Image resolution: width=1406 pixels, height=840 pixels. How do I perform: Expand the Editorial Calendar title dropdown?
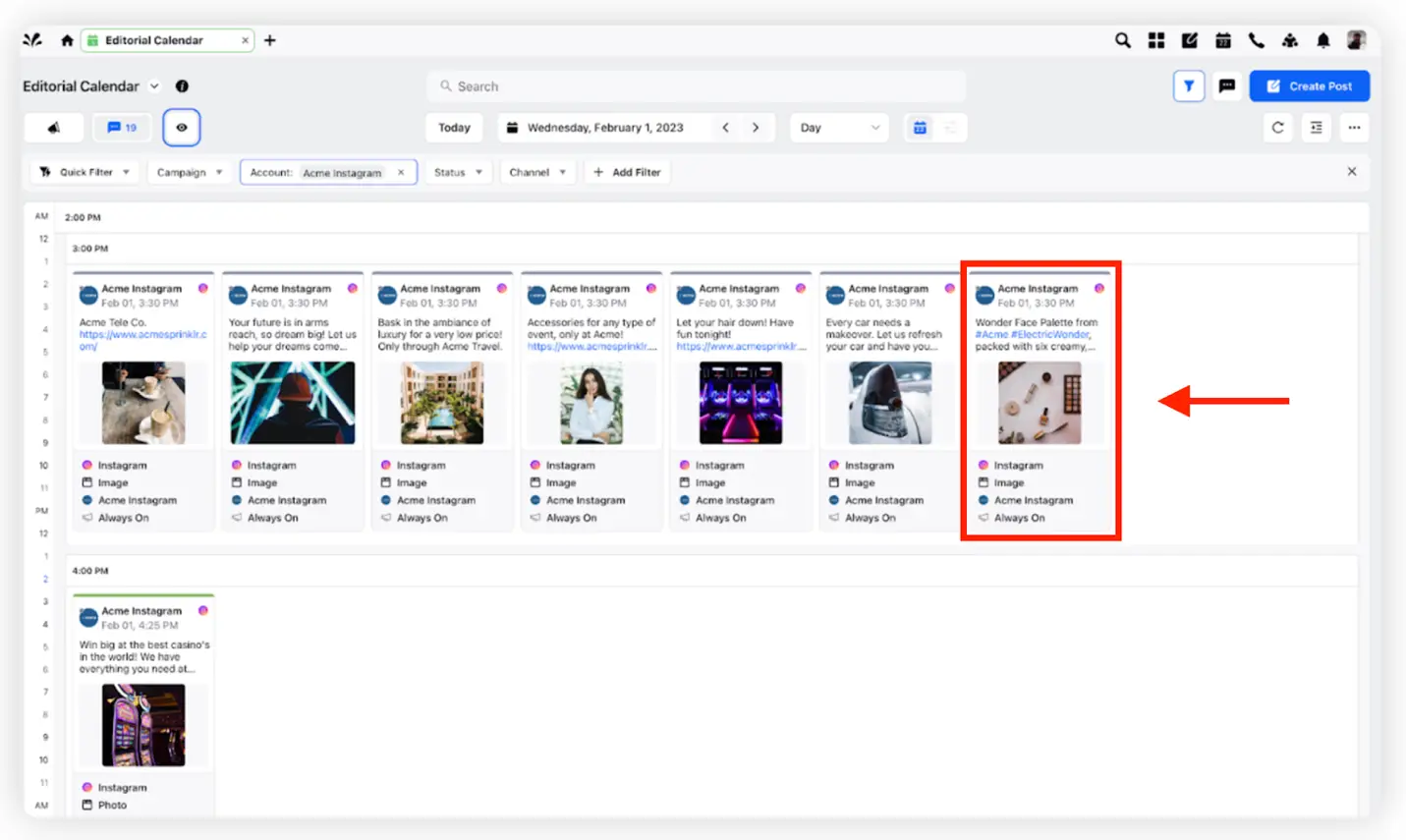tap(154, 86)
